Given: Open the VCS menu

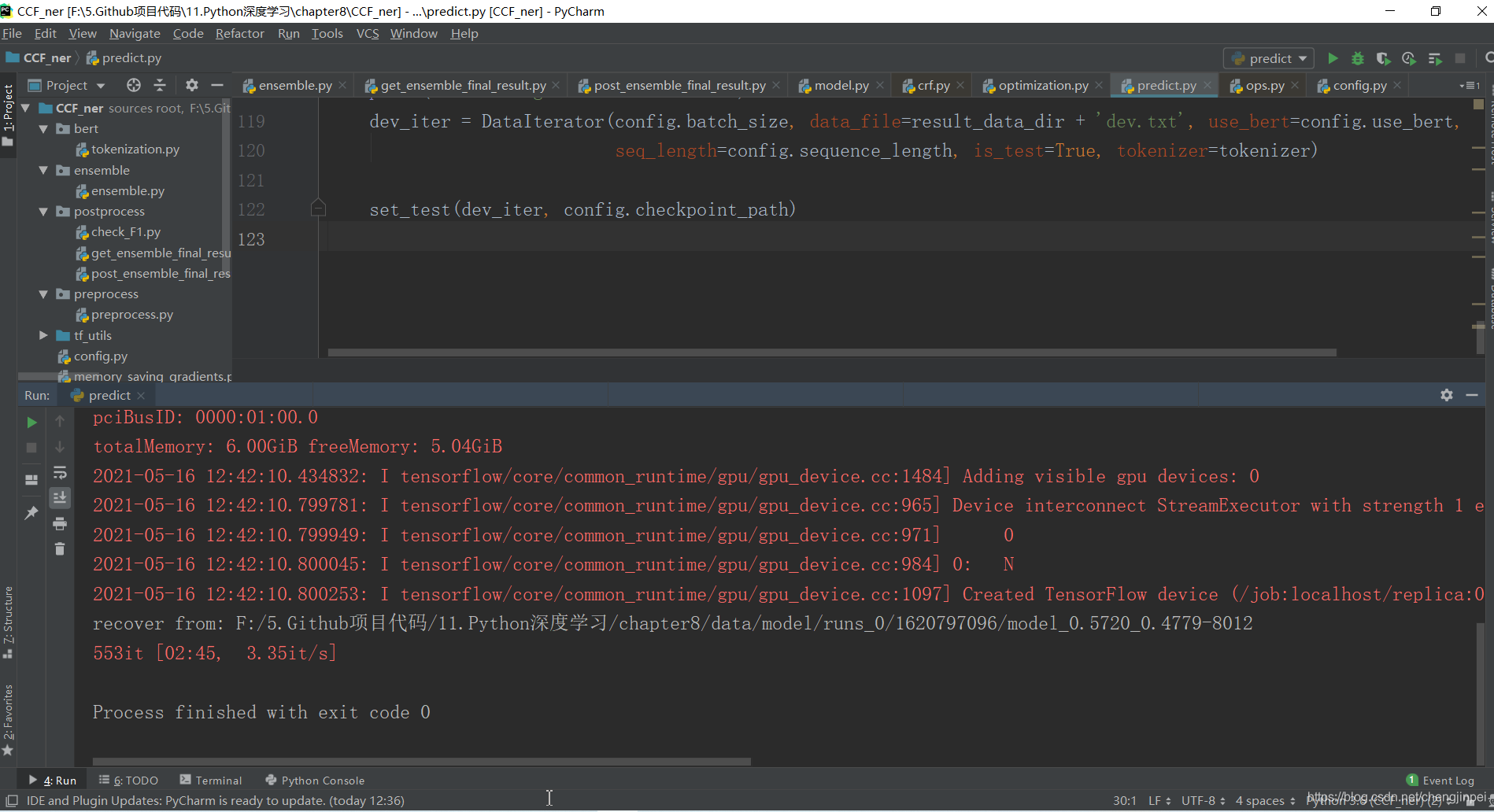Looking at the screenshot, I should 368,33.
